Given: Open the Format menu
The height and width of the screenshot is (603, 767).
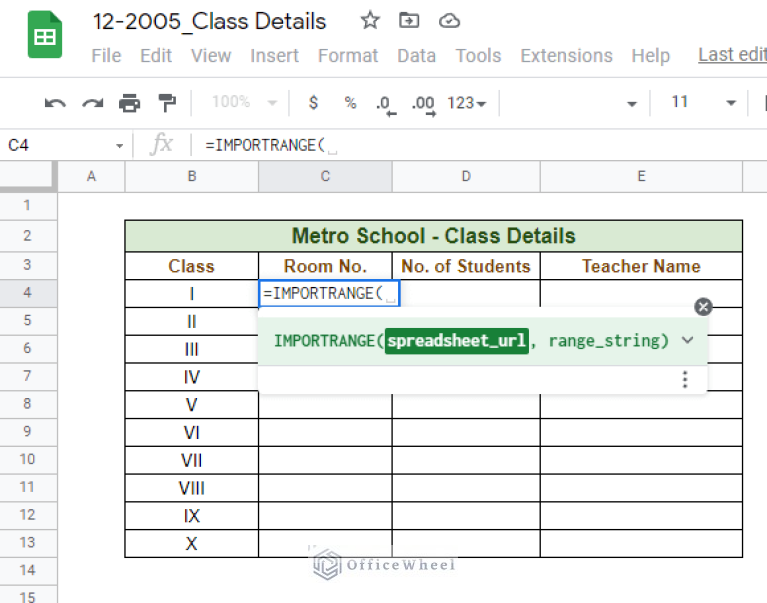Looking at the screenshot, I should (x=347, y=56).
